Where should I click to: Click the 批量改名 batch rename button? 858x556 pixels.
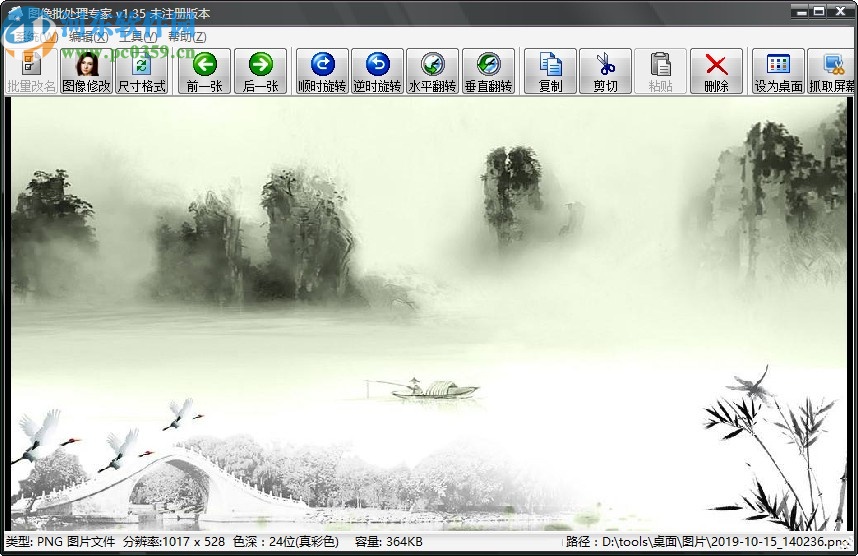point(30,71)
